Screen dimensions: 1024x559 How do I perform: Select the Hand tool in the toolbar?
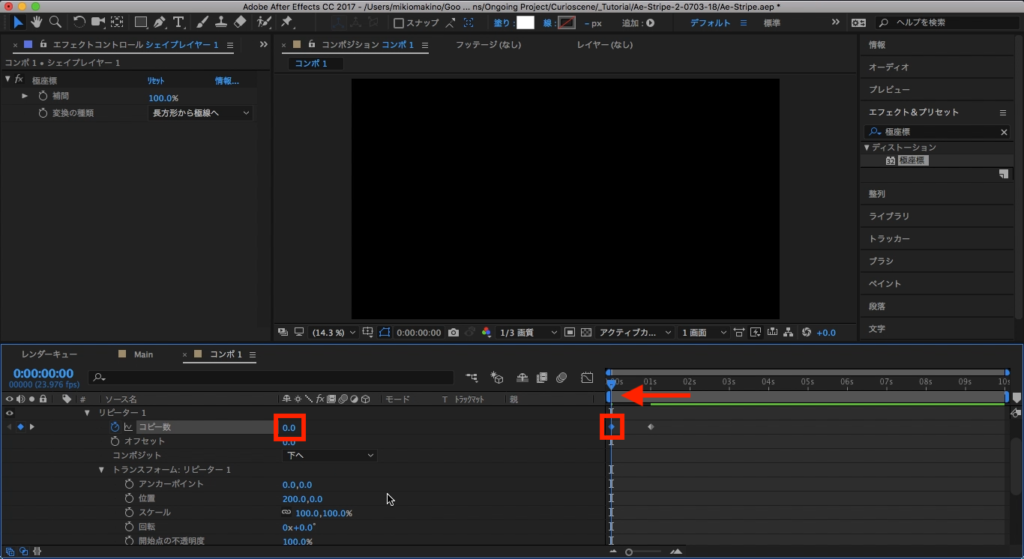click(37, 22)
